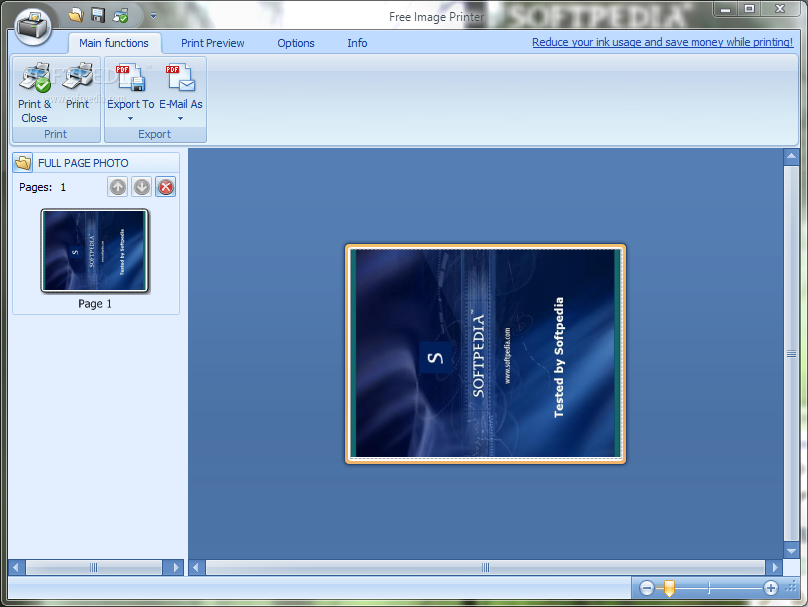The width and height of the screenshot is (808, 607).
Task: Click the preview horizontal scrollbar right arrow
Action: 774,568
